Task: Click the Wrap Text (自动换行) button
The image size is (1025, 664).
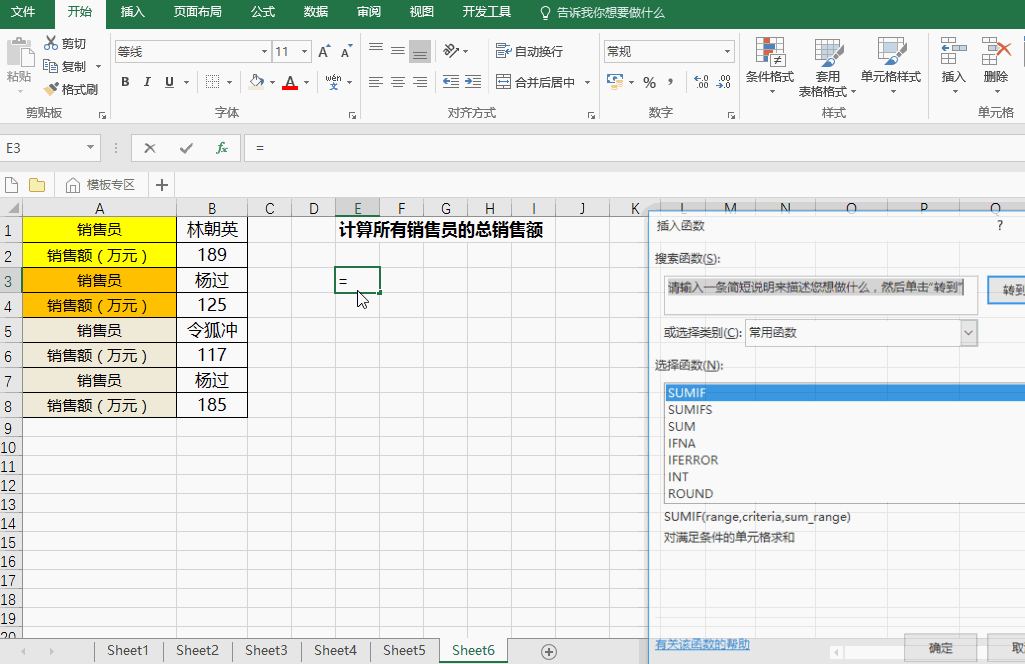Action: tap(529, 51)
